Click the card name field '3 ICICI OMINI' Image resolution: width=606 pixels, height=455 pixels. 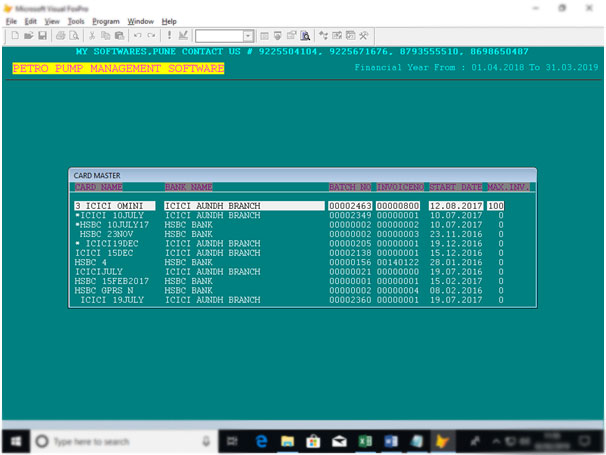(x=115, y=206)
